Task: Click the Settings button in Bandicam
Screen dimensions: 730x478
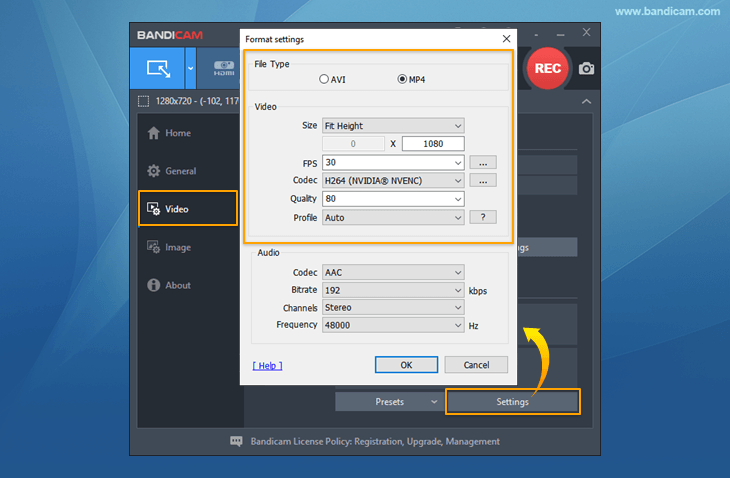Action: pyautogui.click(x=513, y=402)
